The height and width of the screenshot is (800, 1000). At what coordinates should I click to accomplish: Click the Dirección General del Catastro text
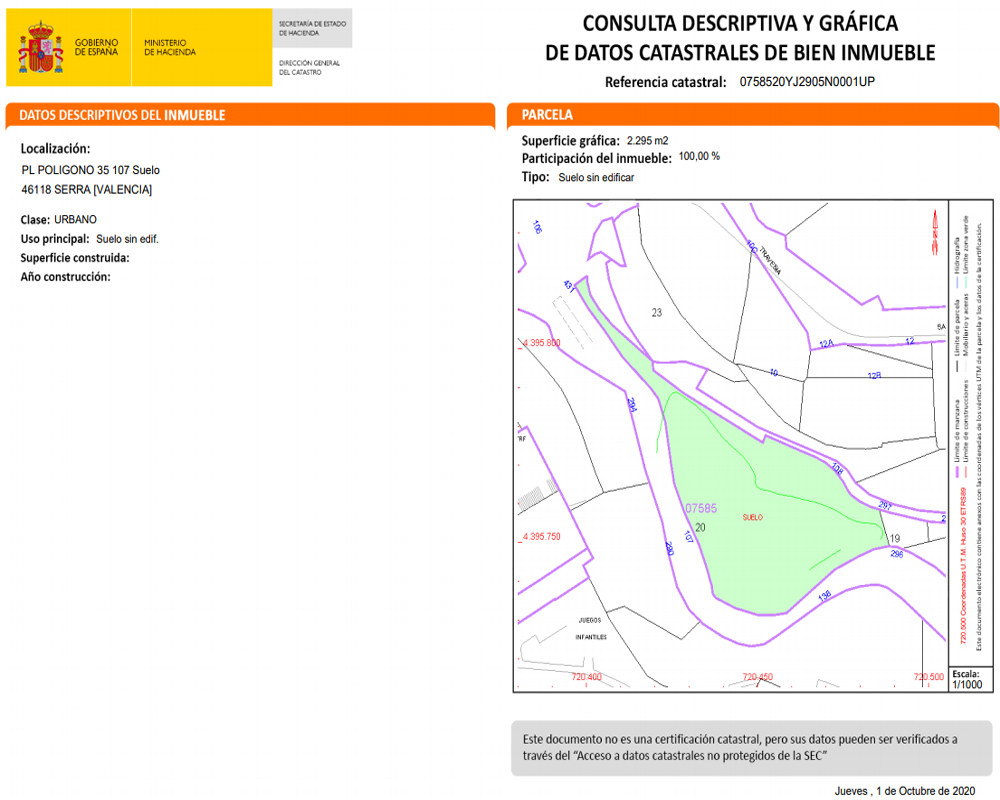(x=309, y=67)
